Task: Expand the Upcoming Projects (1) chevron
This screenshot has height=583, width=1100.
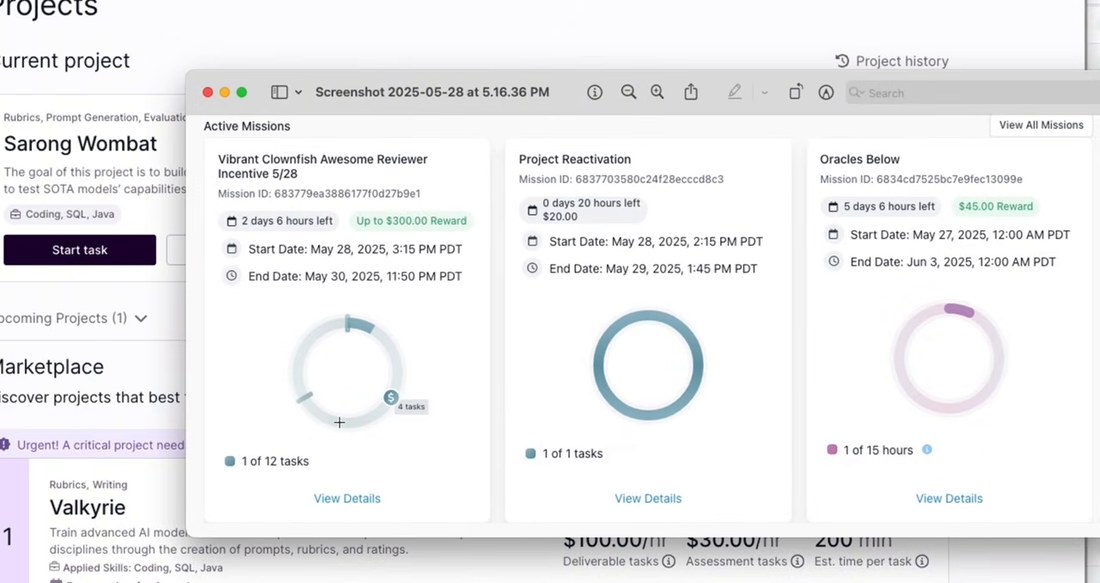Action: tap(141, 319)
